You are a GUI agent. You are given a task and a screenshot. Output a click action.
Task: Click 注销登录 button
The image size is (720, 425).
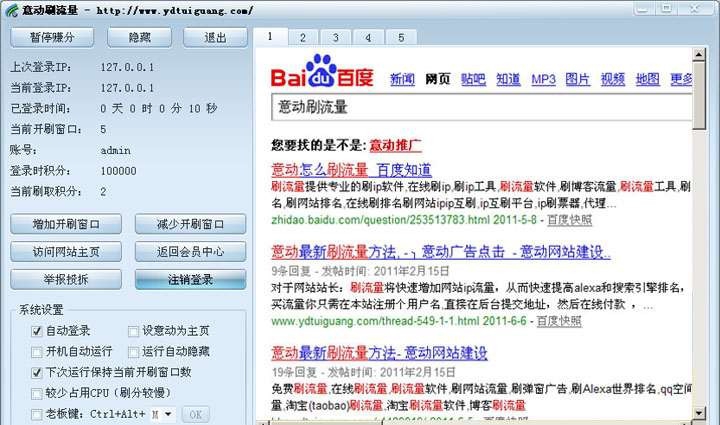191,280
